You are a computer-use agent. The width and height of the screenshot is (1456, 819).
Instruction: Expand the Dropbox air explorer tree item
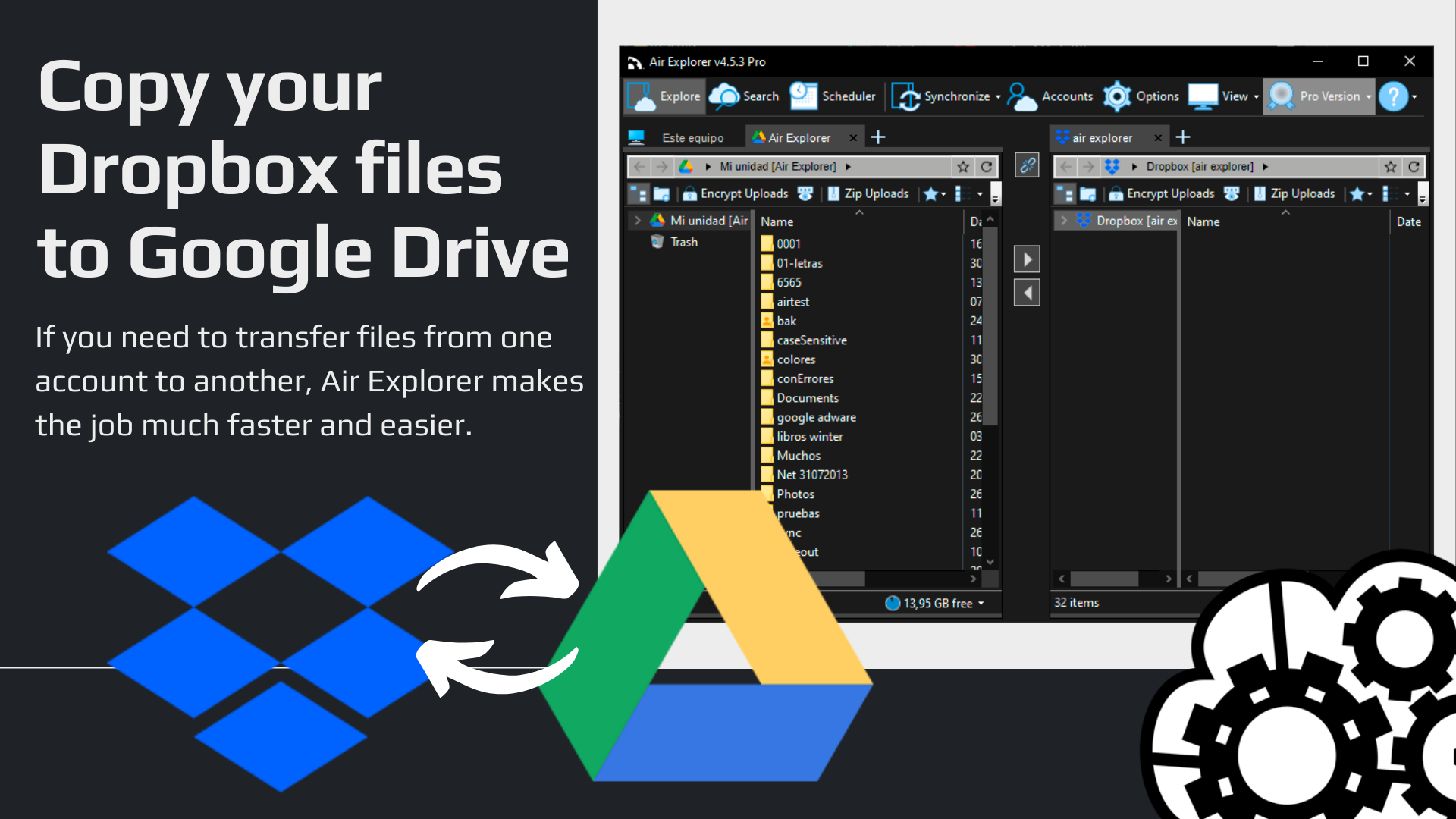coord(1065,221)
